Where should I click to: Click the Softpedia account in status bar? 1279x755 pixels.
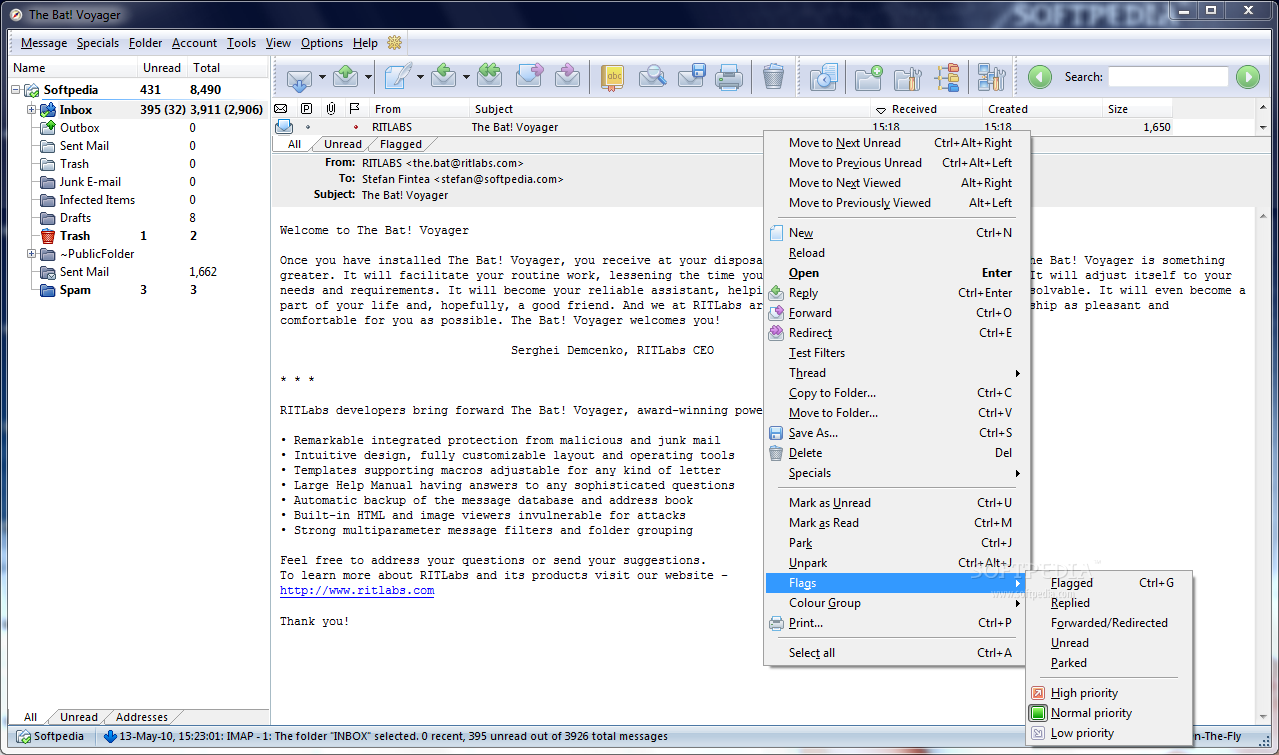(50, 736)
